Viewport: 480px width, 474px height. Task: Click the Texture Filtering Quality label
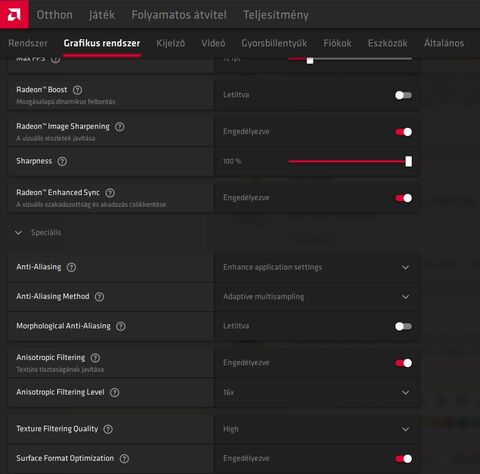[57, 429]
